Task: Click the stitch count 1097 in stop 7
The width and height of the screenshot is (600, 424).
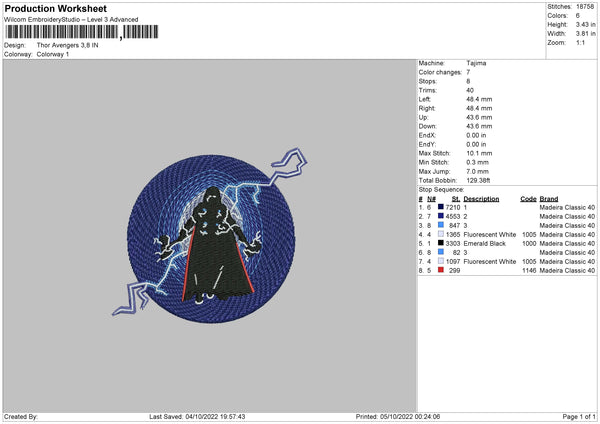Action: [453, 262]
